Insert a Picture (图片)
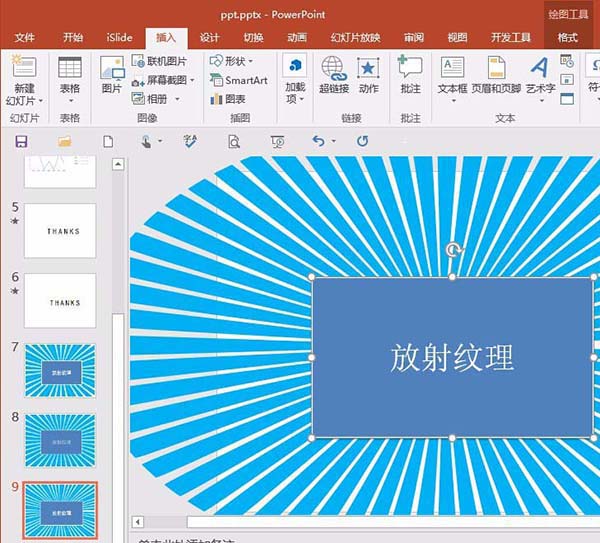The image size is (600, 543). 112,75
